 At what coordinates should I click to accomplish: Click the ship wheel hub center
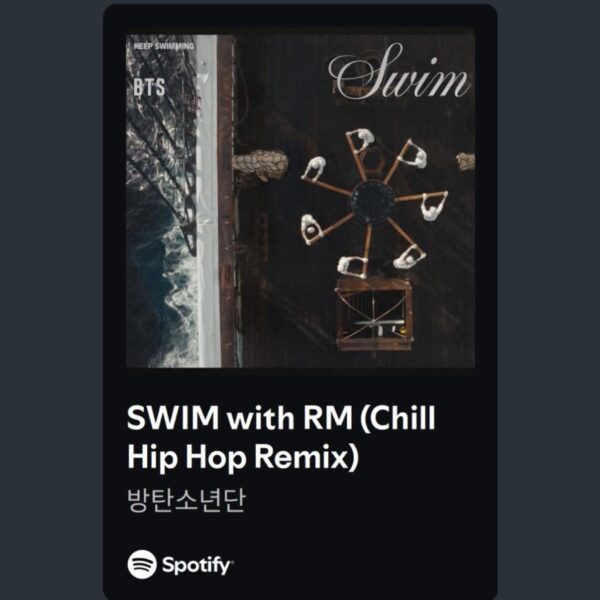click(373, 202)
